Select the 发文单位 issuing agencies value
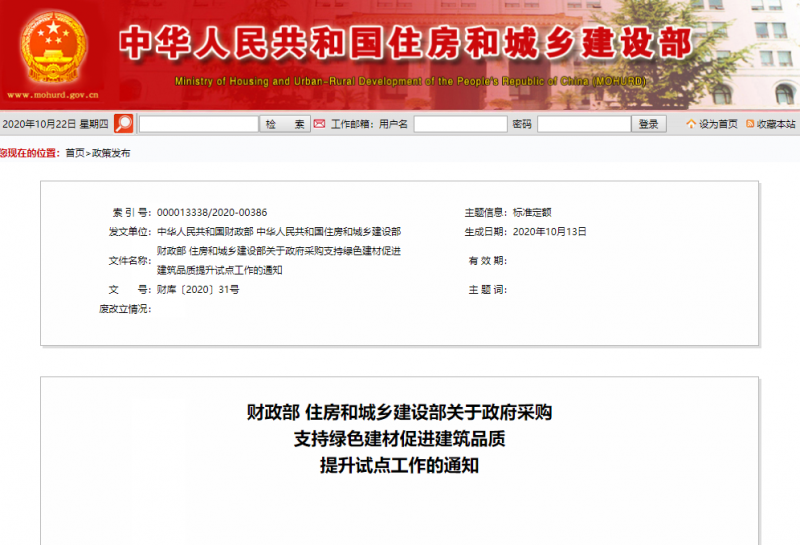Viewport: 800px width, 545px height. 279,232
